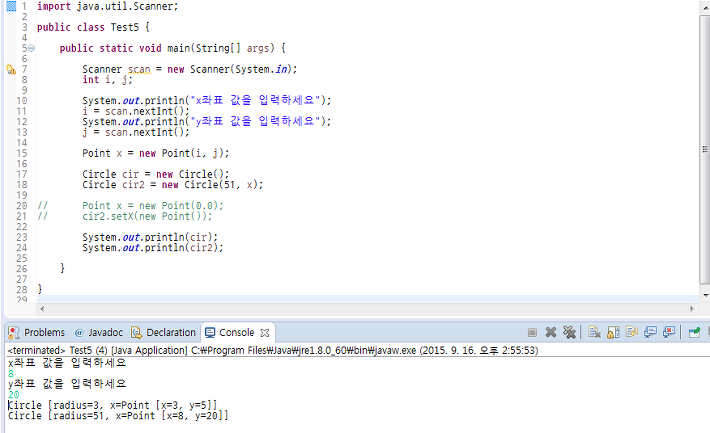The height and width of the screenshot is (433, 710).
Task: Click the Terminate stop square in Console toolbar
Action: coord(532,332)
